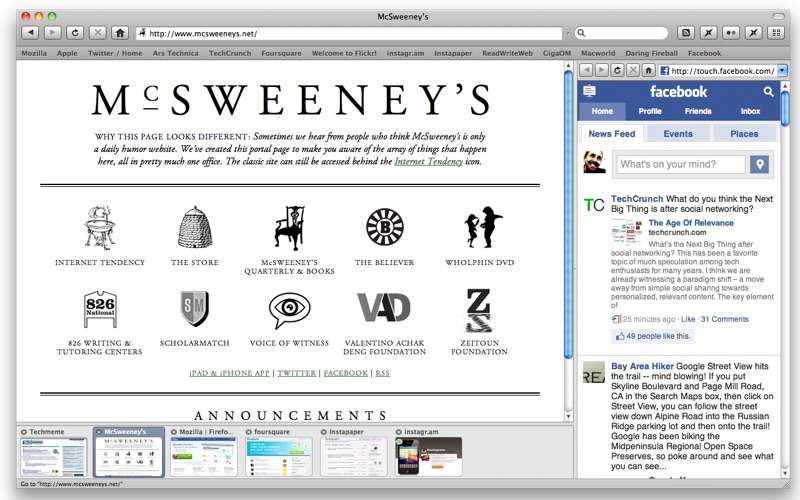The height and width of the screenshot is (500, 800).
Task: Click the sidebar home button
Action: (x=648, y=70)
